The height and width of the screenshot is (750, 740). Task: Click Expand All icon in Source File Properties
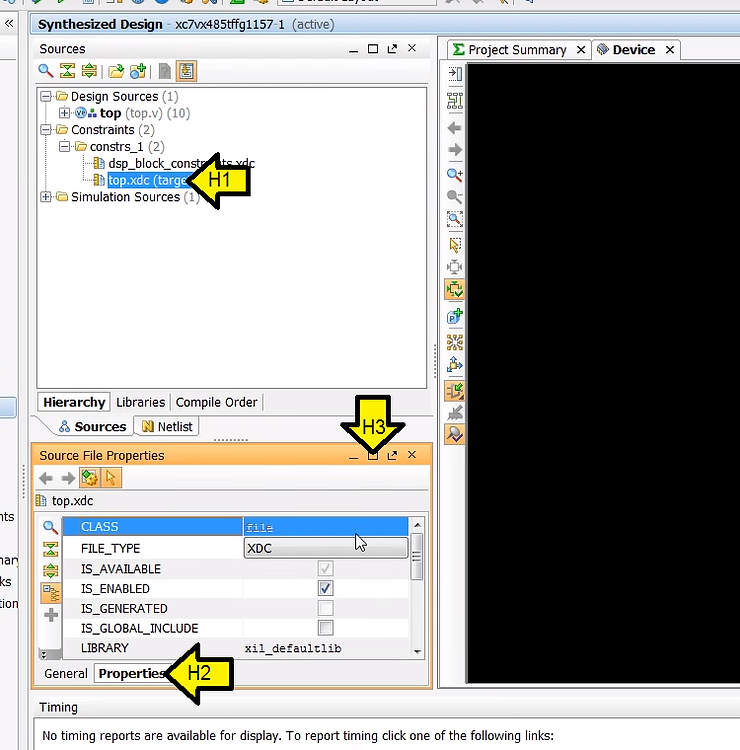pyautogui.click(x=50, y=571)
